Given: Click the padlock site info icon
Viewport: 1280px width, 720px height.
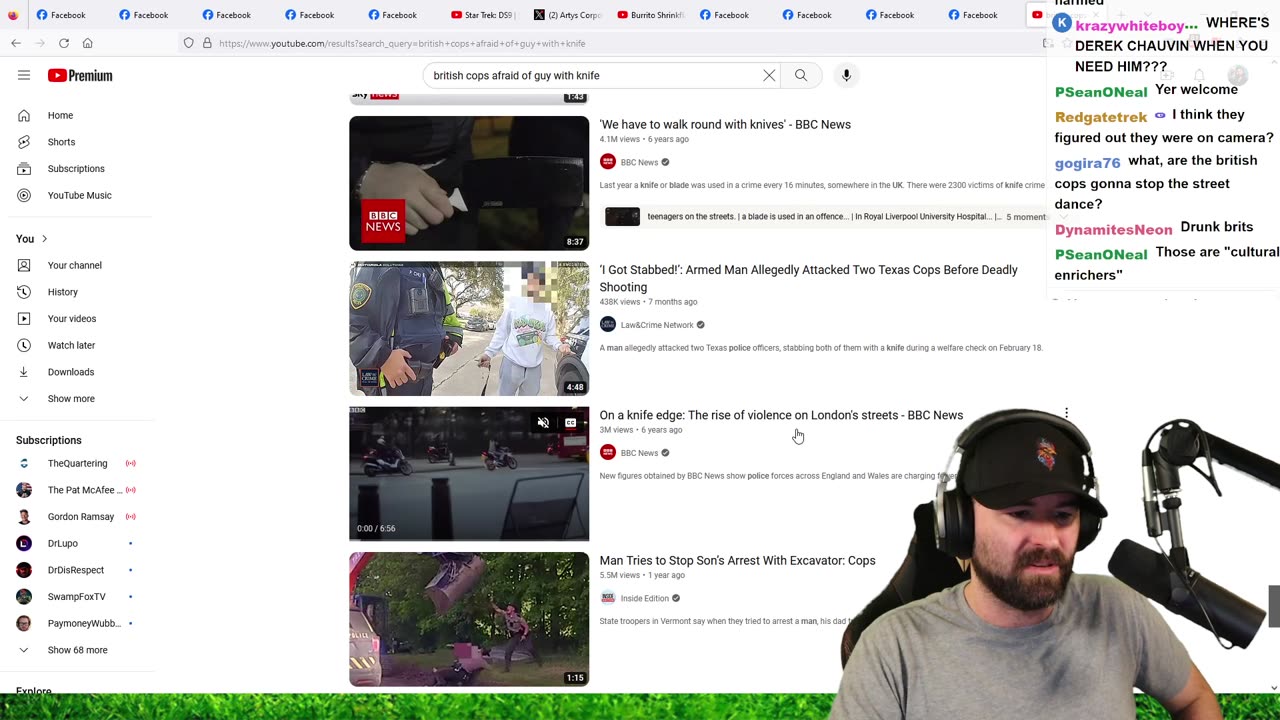Looking at the screenshot, I should click(x=207, y=43).
